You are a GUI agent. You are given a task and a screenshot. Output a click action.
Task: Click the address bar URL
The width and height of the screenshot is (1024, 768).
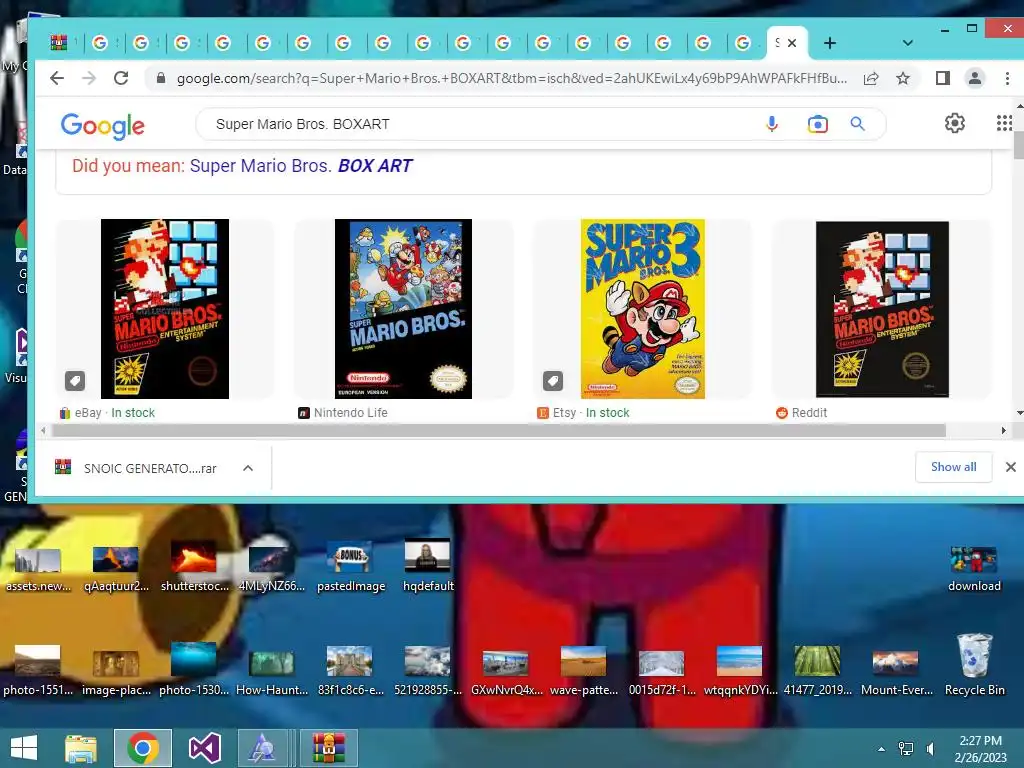[511, 78]
